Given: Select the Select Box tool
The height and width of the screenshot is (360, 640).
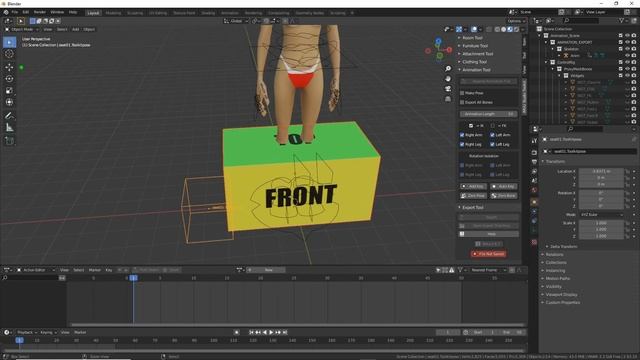Looking at the screenshot, I should point(9,42).
